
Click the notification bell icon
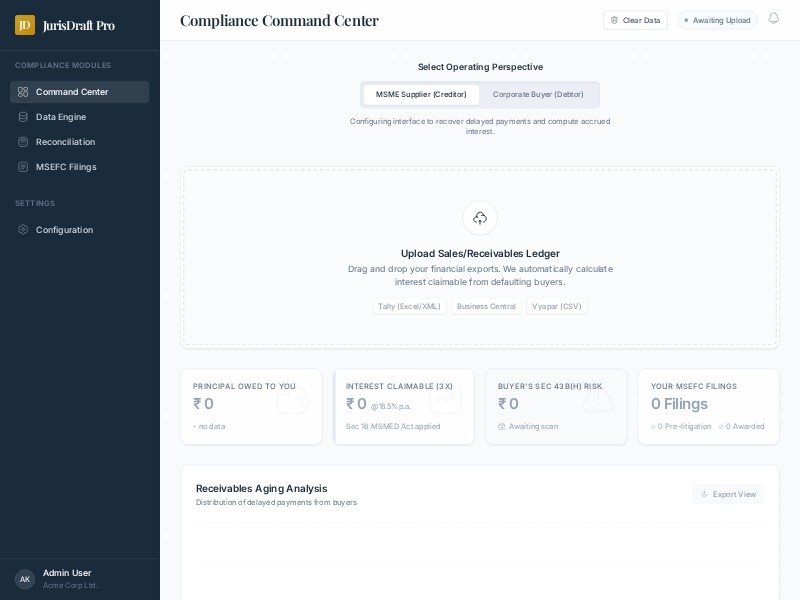[x=773, y=19]
